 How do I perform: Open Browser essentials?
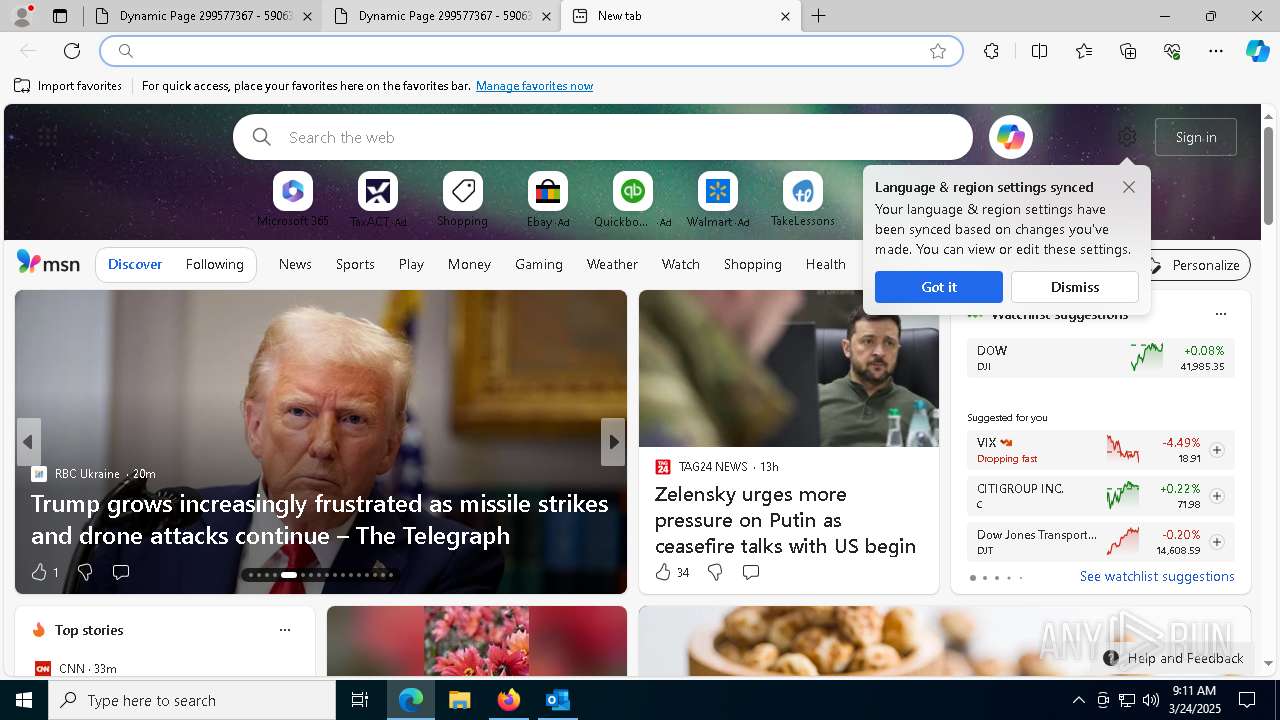tap(1172, 51)
